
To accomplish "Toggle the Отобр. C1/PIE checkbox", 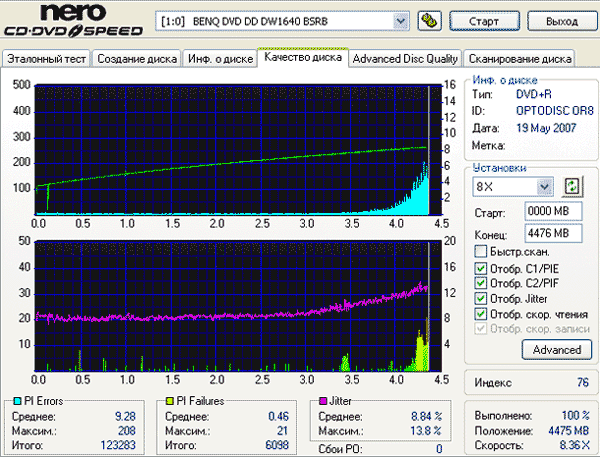I will pyautogui.click(x=480, y=269).
